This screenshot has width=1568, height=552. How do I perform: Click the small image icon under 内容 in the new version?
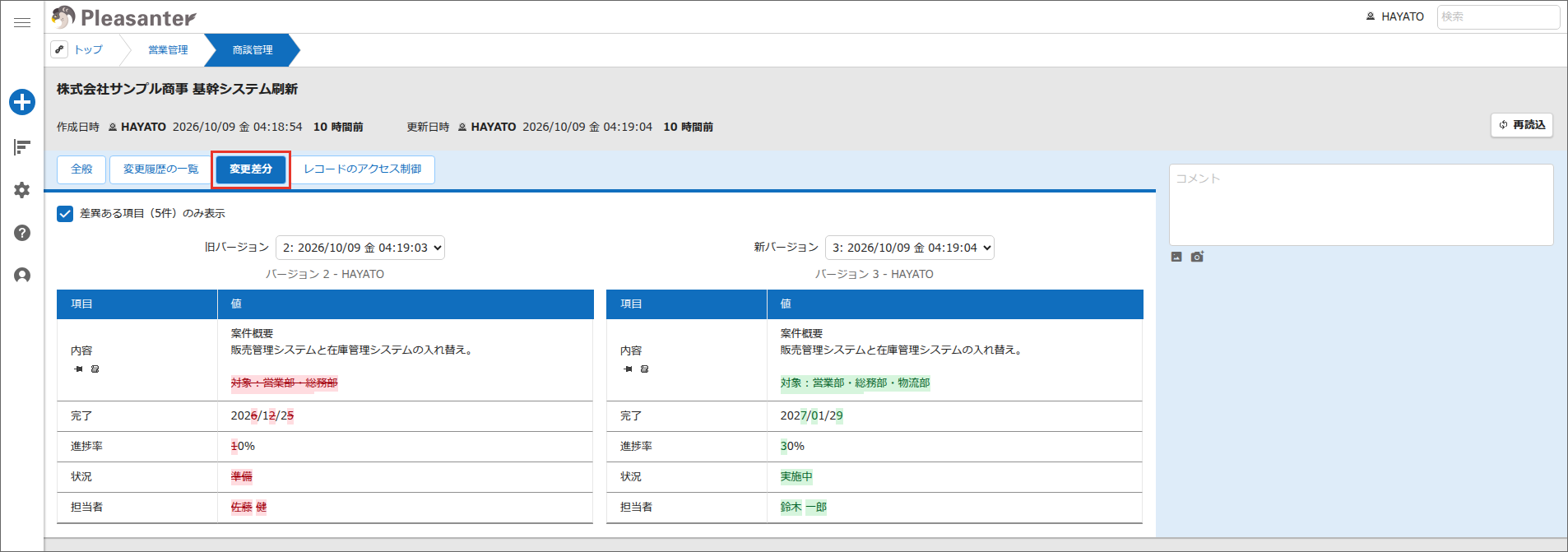pyautogui.click(x=644, y=369)
